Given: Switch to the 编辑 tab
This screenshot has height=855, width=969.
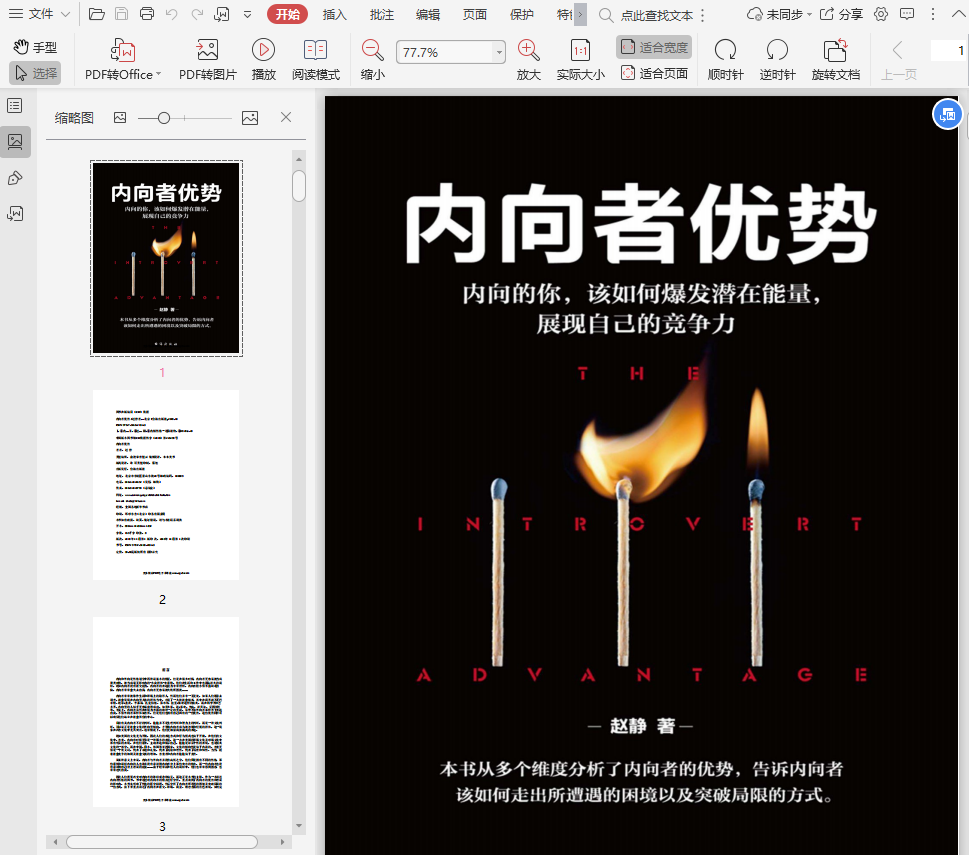Looking at the screenshot, I should pos(428,14).
